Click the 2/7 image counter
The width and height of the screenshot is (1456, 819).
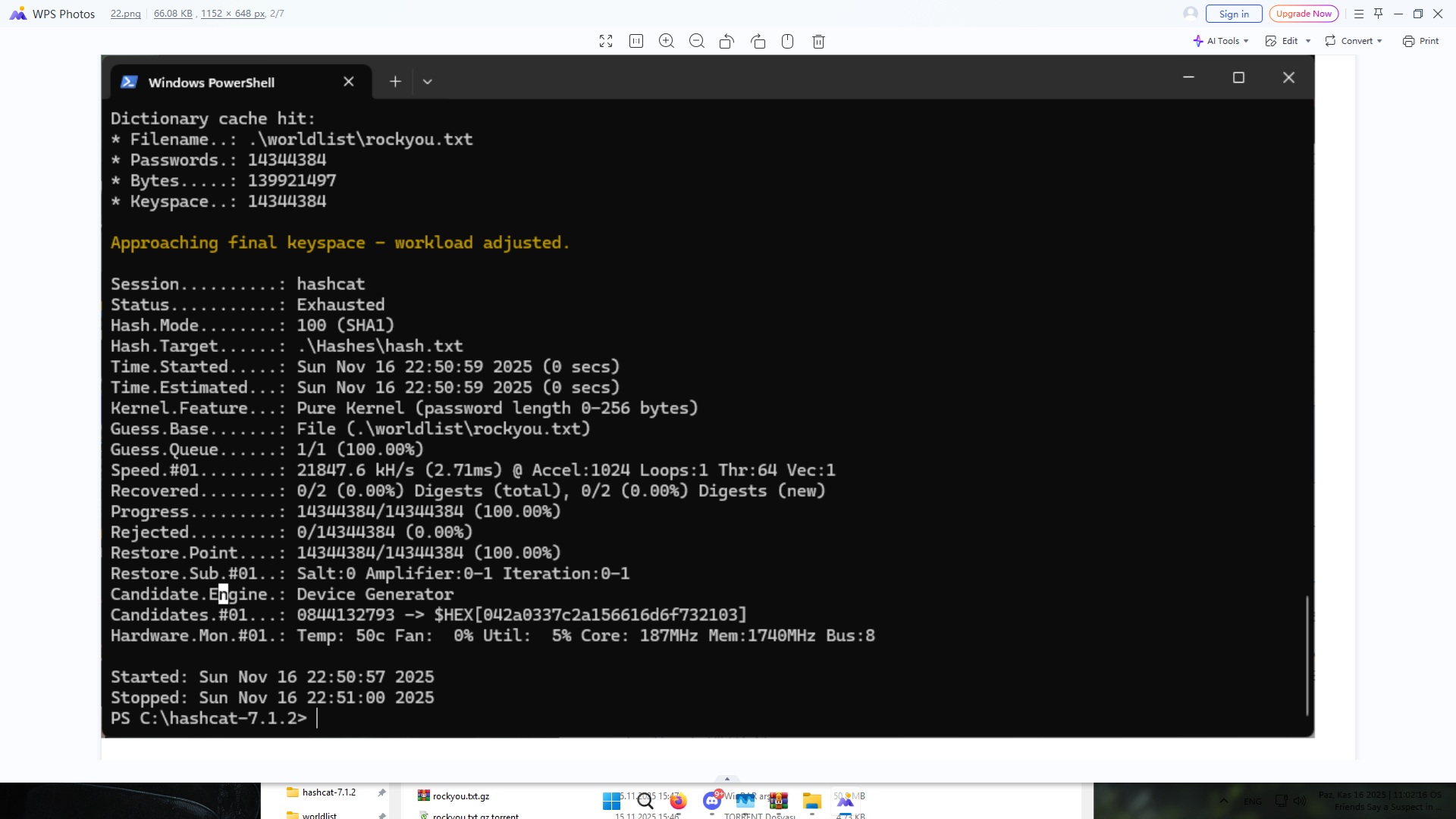coord(277,14)
